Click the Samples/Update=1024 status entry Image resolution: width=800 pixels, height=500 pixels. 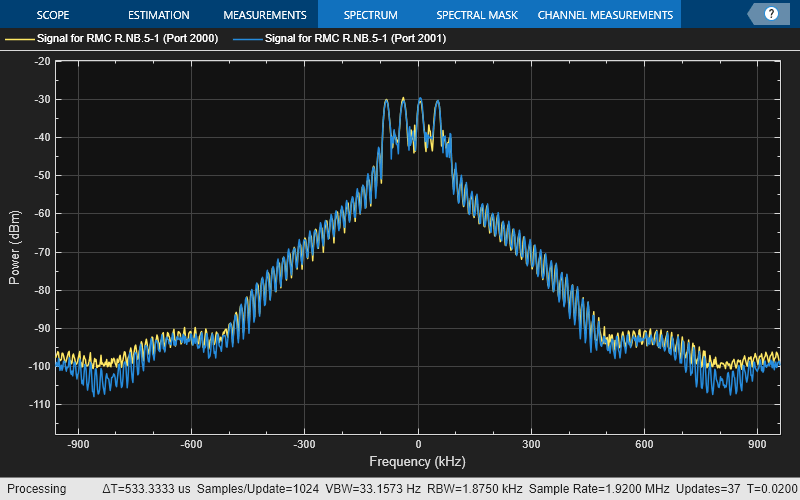(x=258, y=489)
